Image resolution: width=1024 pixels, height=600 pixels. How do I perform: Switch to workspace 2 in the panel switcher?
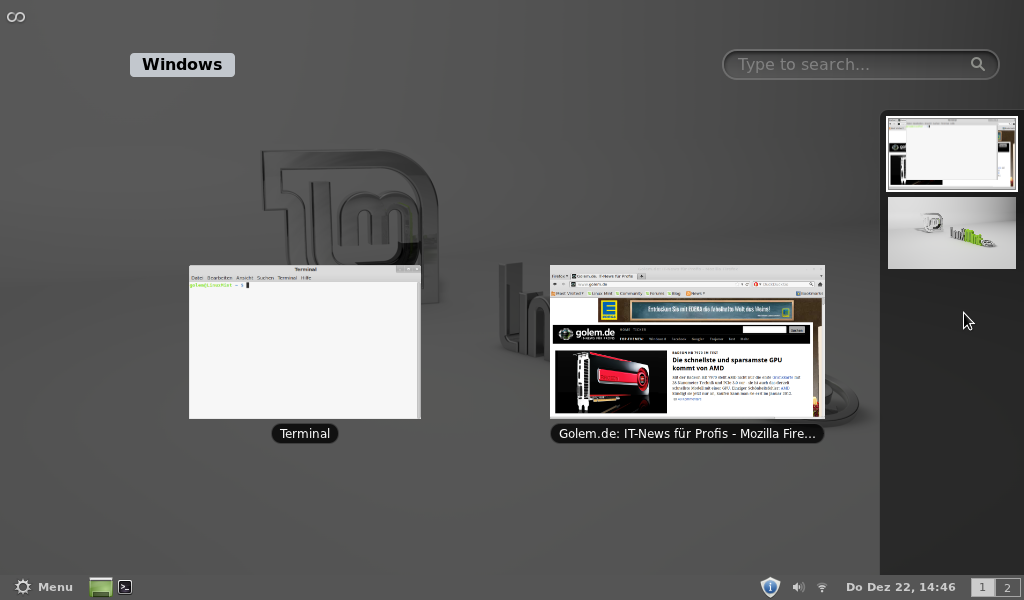(1006, 587)
